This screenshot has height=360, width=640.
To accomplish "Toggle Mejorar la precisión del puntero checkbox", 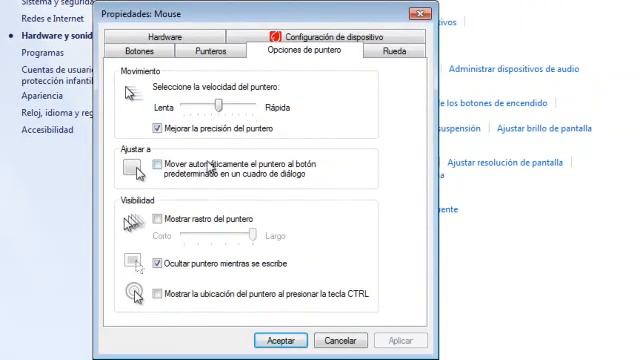I will point(157,128).
